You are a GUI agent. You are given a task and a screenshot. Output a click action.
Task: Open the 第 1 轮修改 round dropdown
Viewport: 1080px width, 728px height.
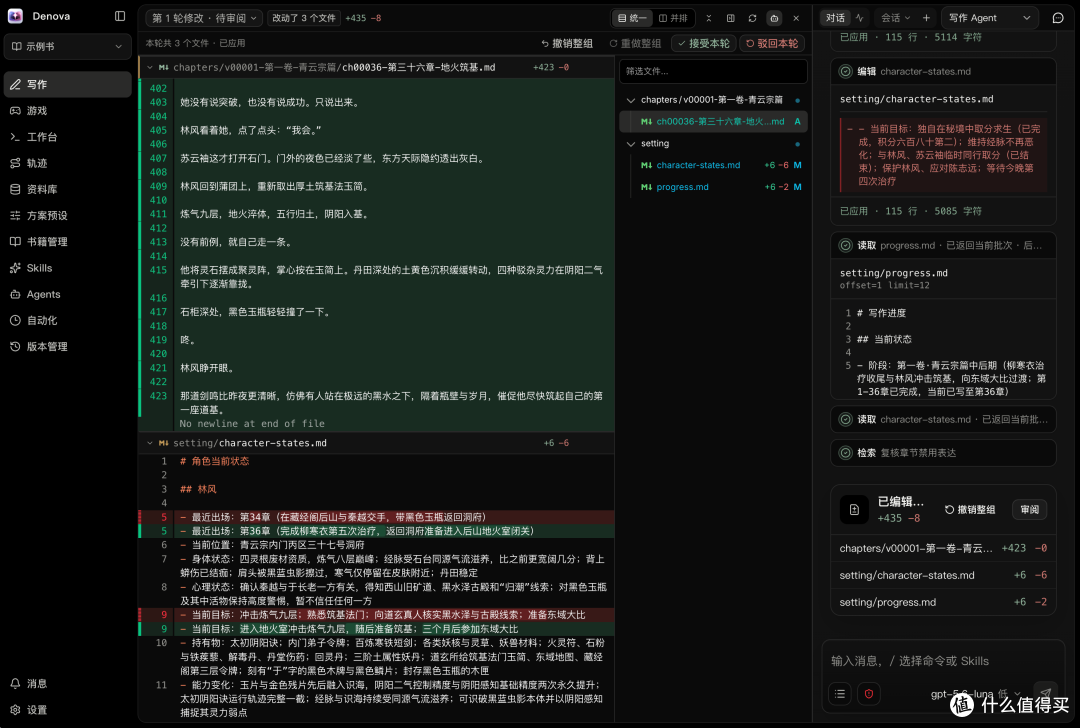[x=204, y=18]
